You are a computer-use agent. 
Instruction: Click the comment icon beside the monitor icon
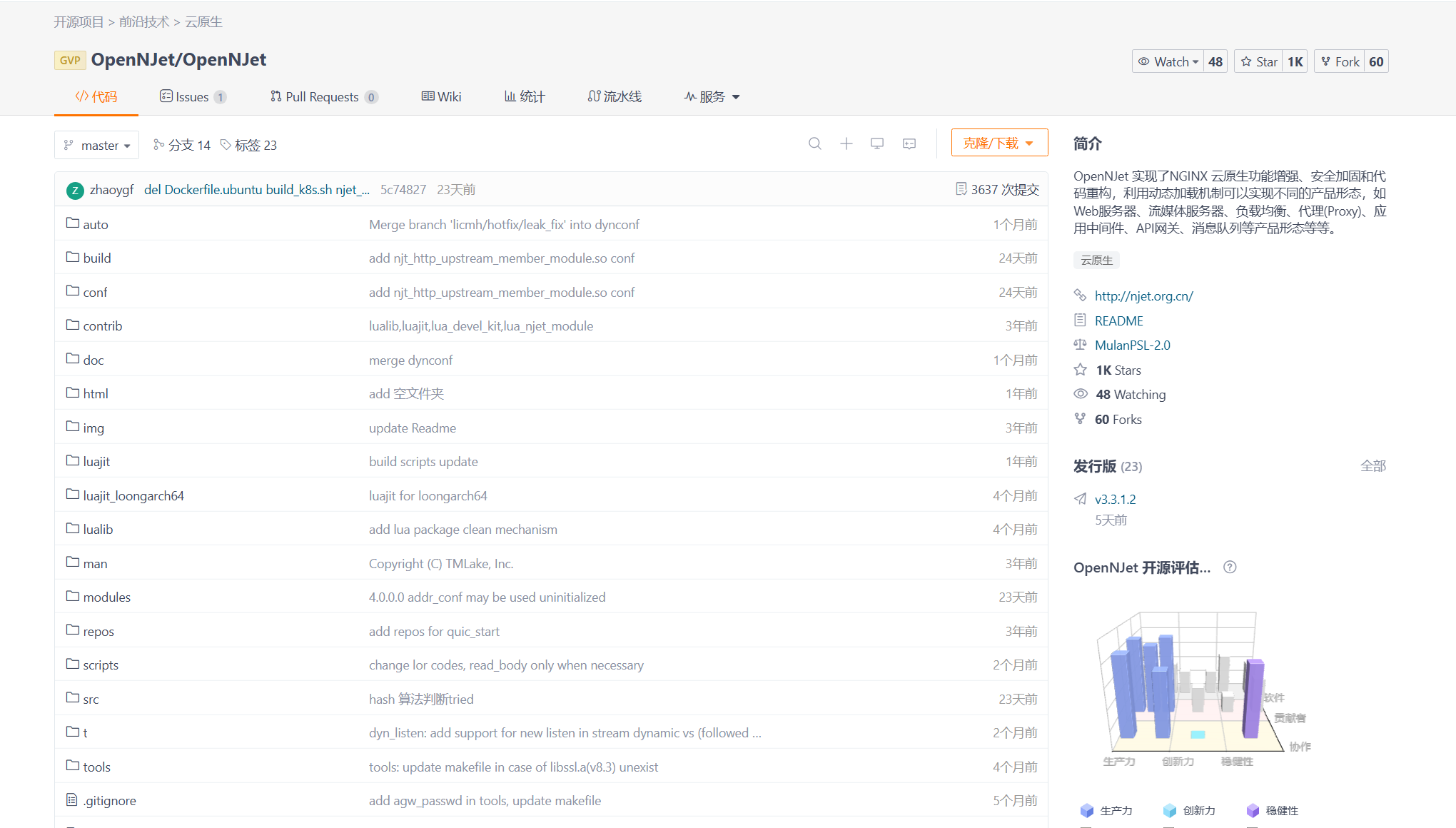tap(909, 143)
